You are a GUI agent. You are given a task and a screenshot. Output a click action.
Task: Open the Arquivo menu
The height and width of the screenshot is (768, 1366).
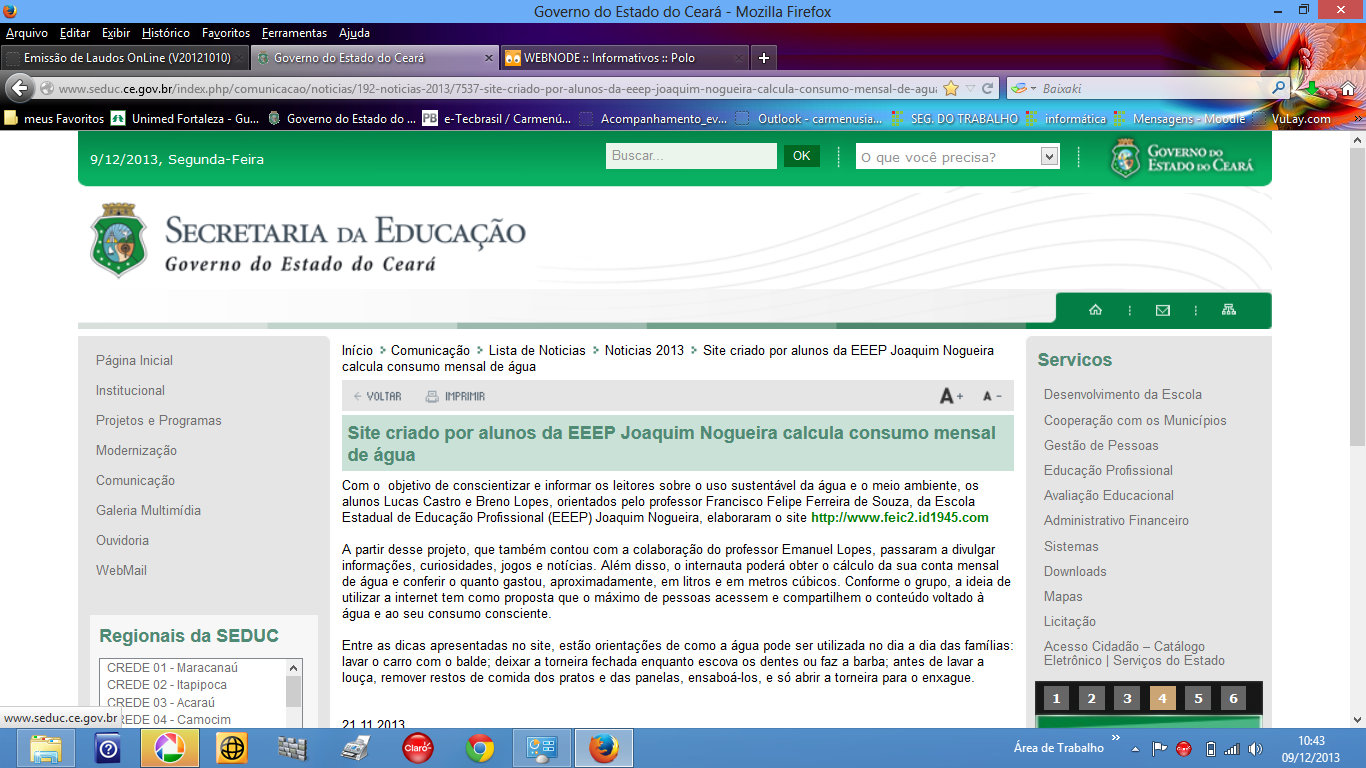click(x=27, y=33)
